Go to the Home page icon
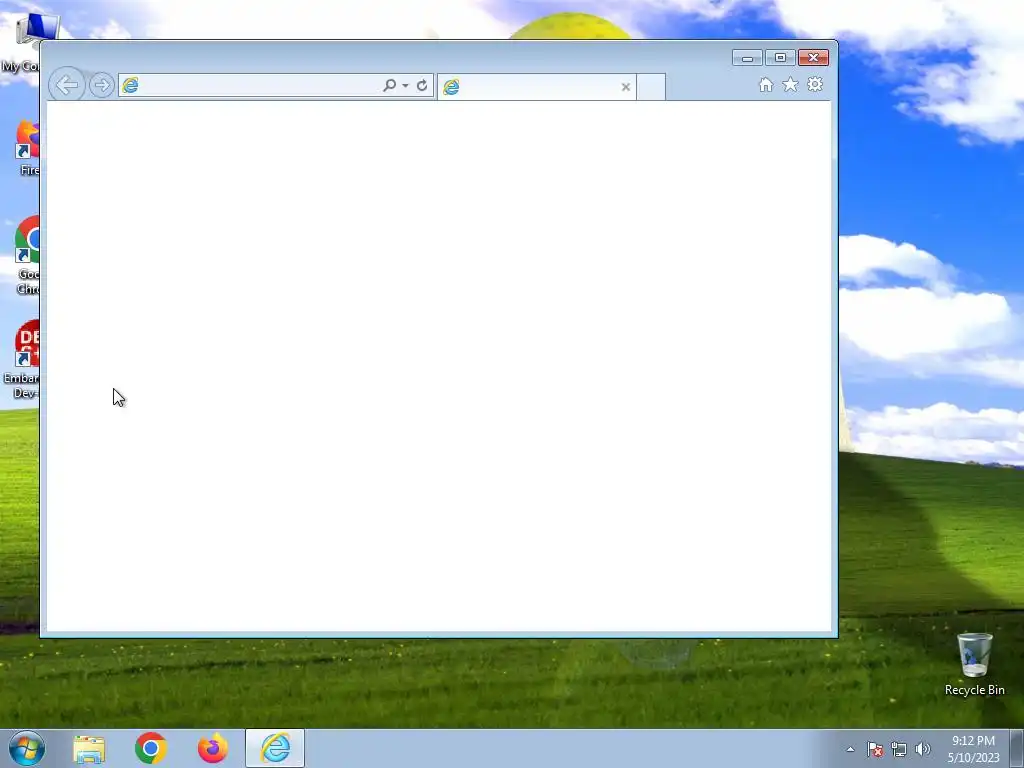This screenshot has height=768, width=1024. (765, 84)
